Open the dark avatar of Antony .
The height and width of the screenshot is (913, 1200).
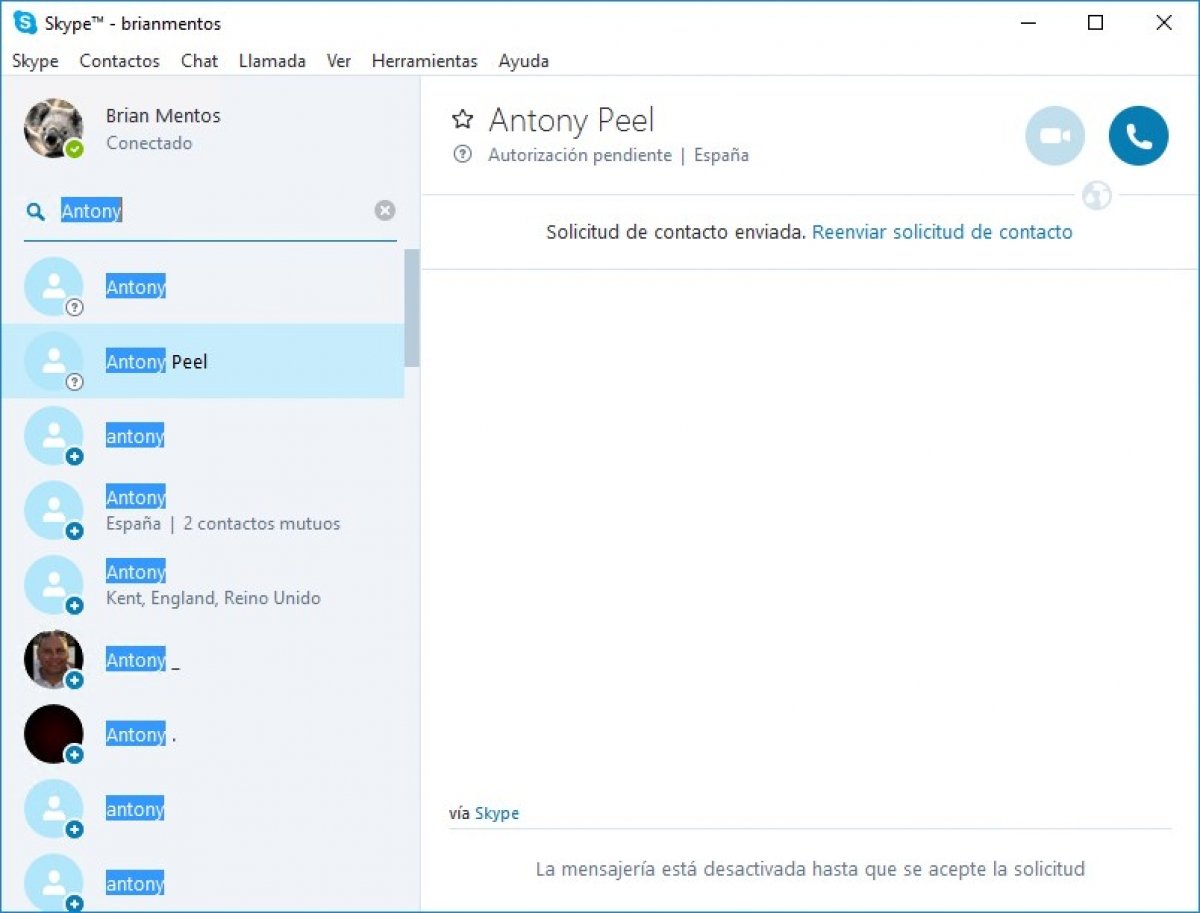53,734
